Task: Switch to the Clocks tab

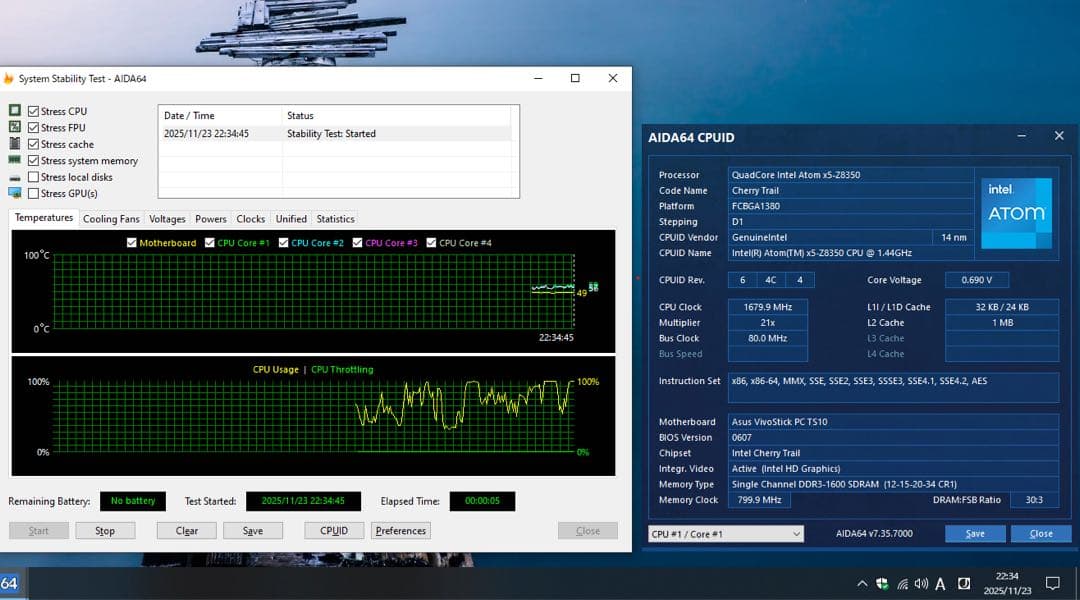Action: tap(251, 219)
